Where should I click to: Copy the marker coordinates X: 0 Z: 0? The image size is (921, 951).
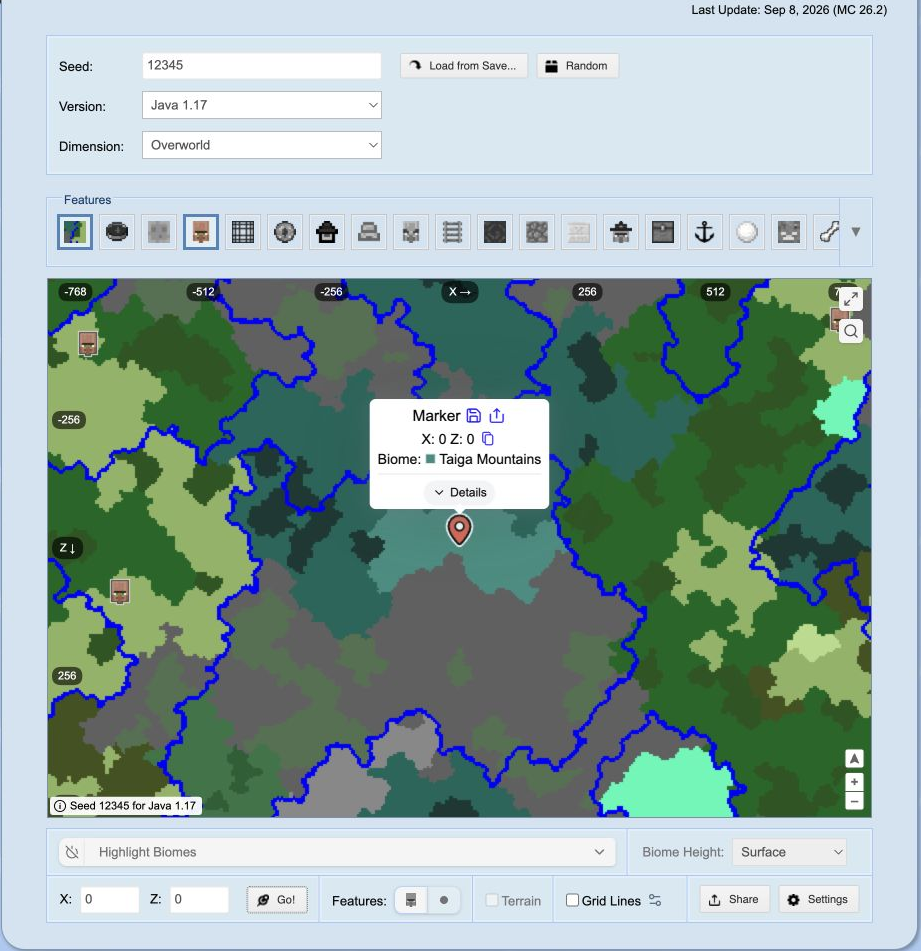pos(488,439)
